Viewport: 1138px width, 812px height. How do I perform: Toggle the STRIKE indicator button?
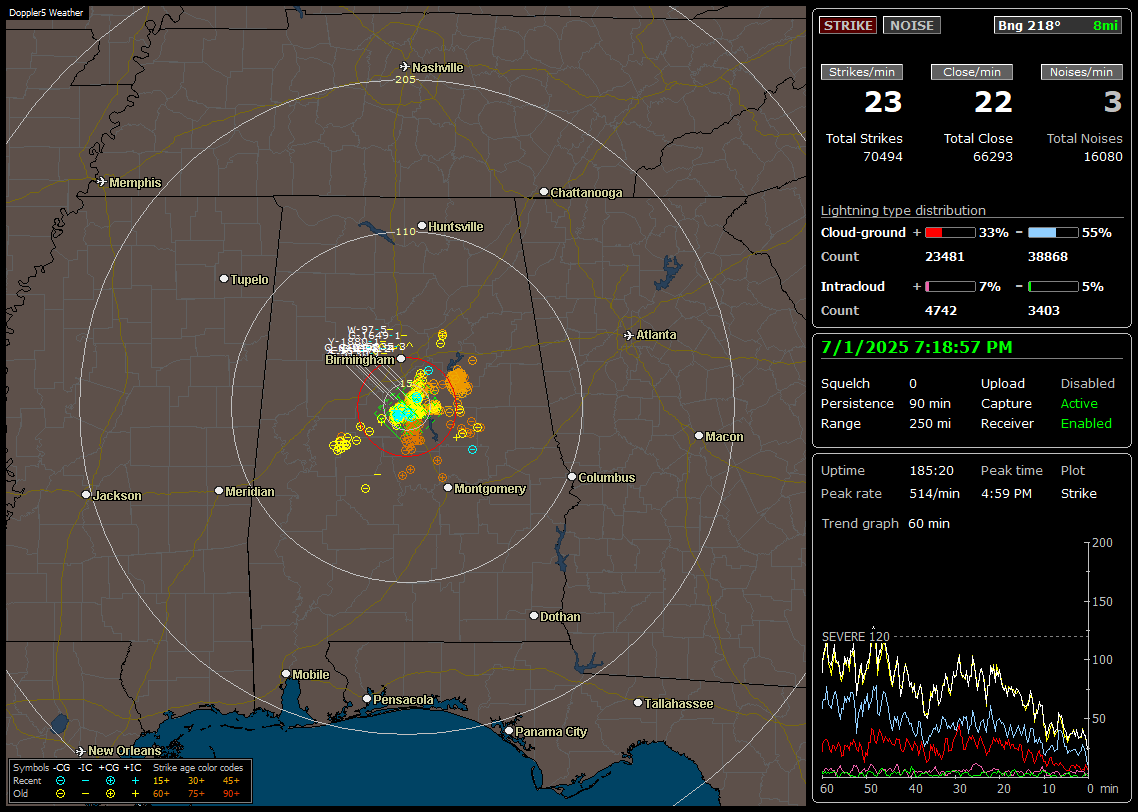pyautogui.click(x=848, y=25)
